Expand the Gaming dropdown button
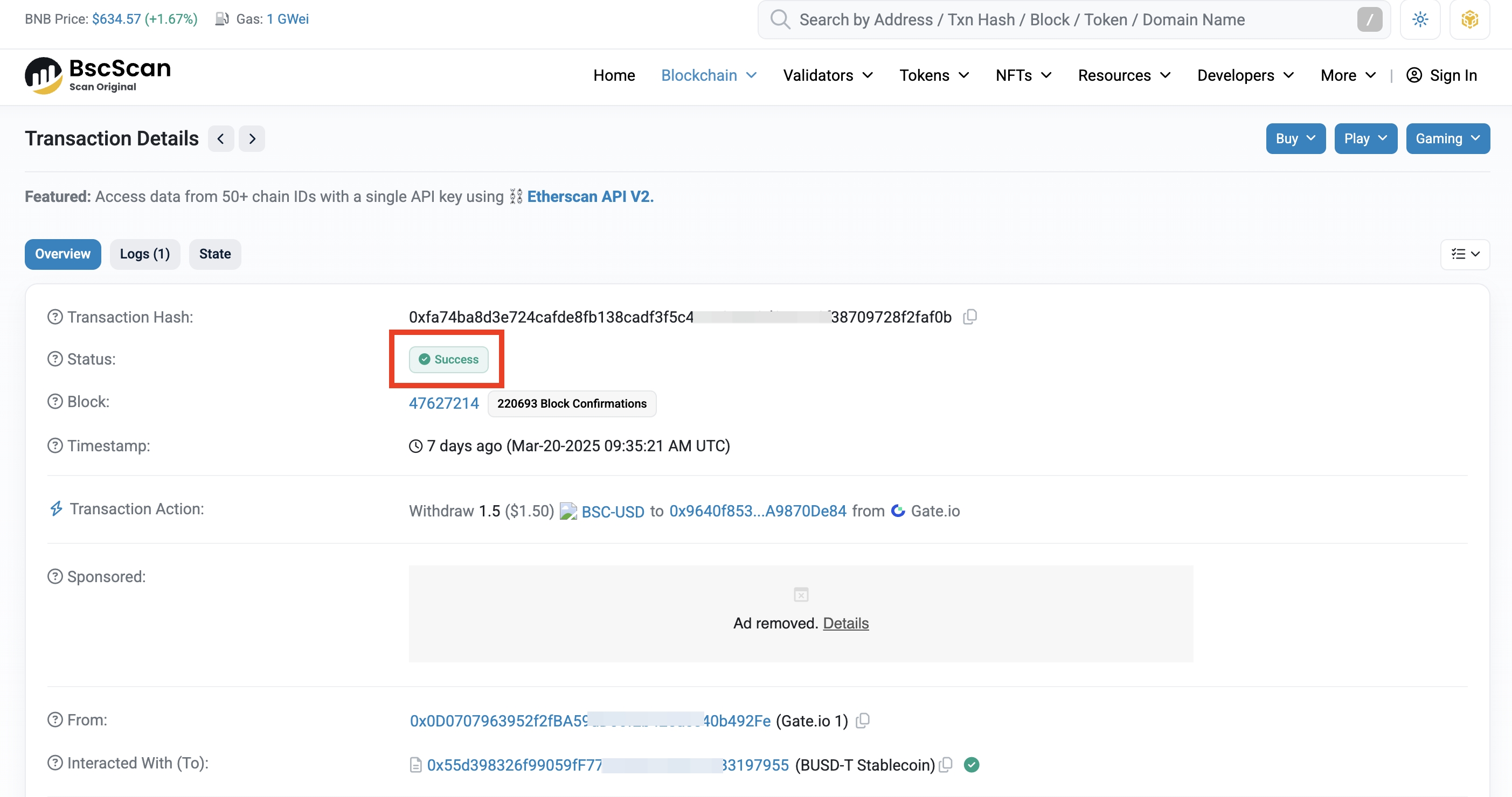The height and width of the screenshot is (797, 1512). click(1447, 139)
